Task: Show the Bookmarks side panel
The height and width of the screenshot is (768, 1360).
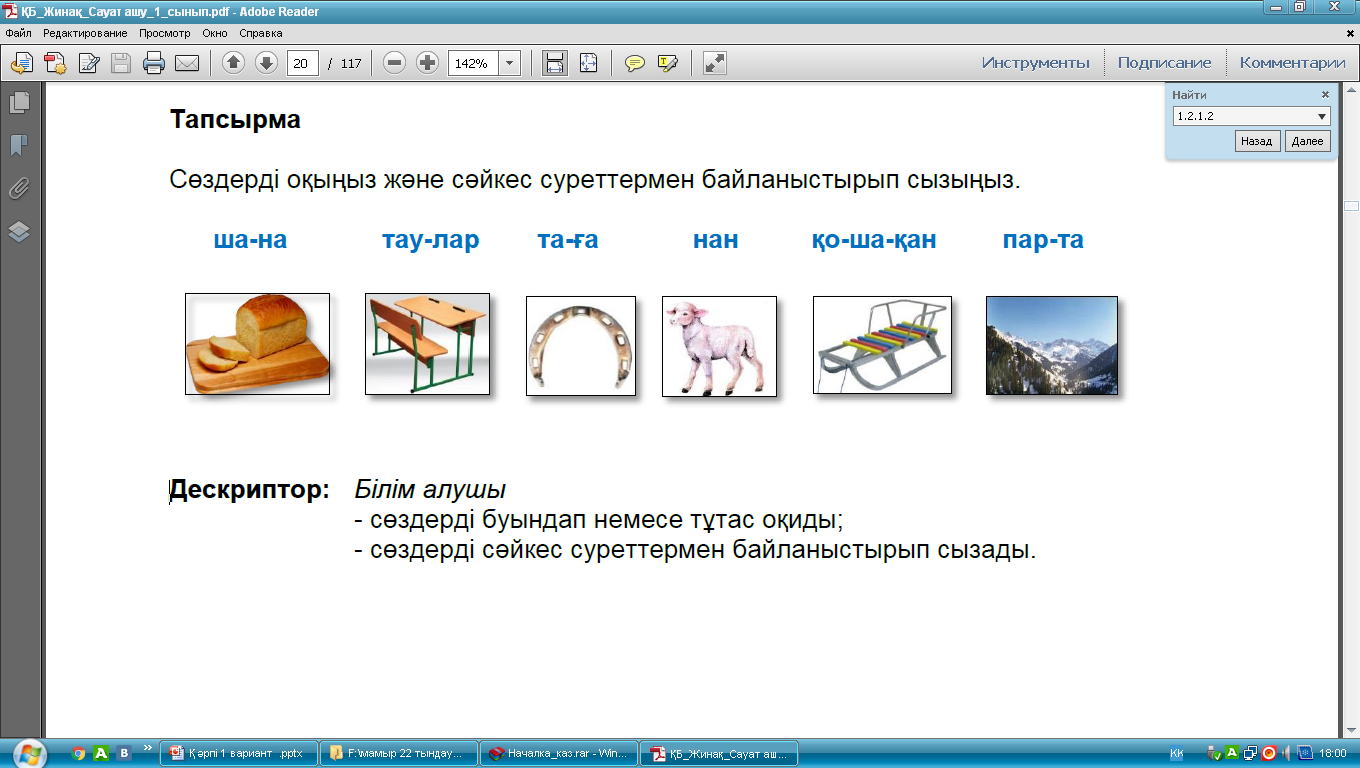Action: click(19, 145)
